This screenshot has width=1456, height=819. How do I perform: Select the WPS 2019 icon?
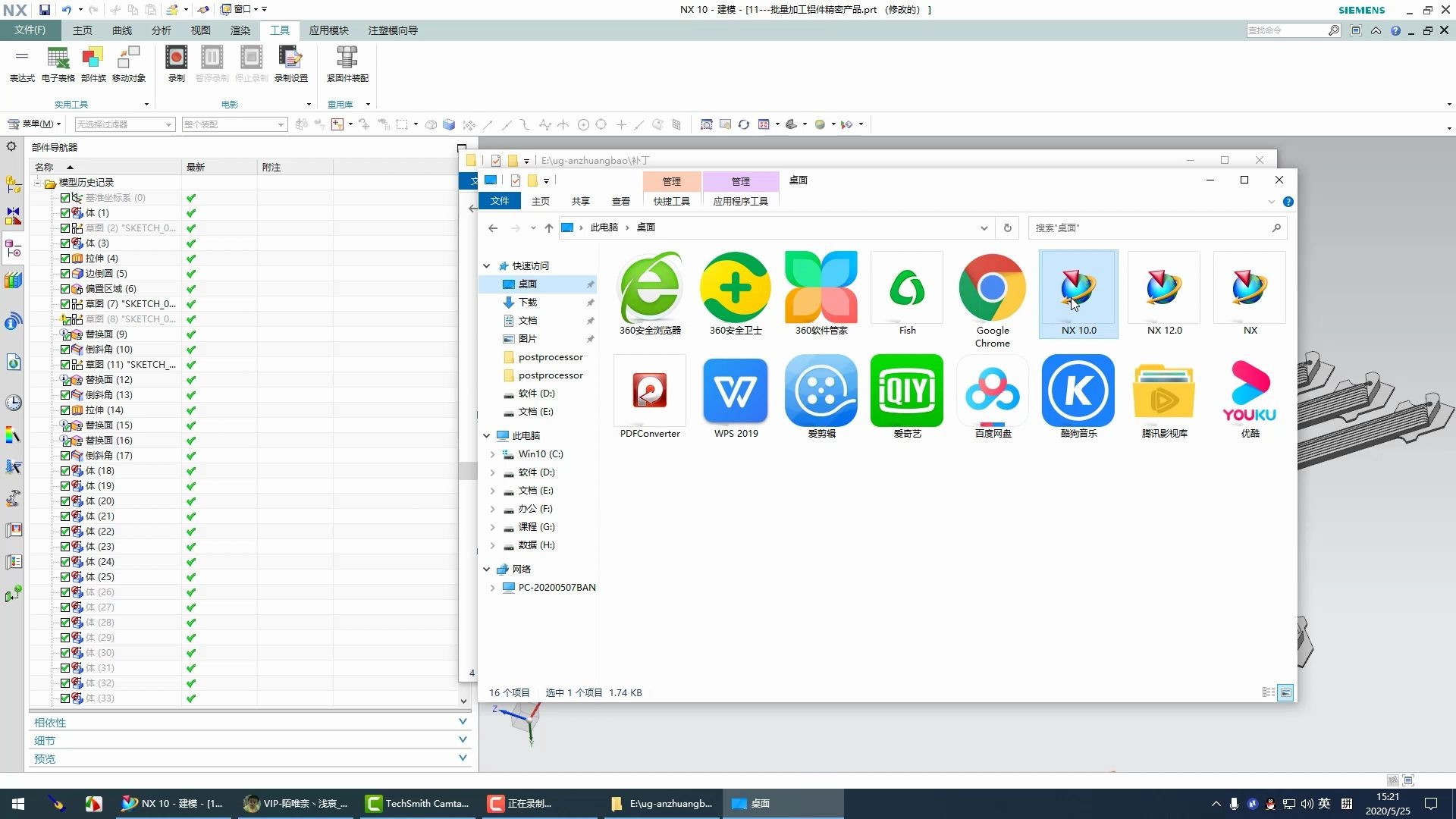click(x=736, y=397)
